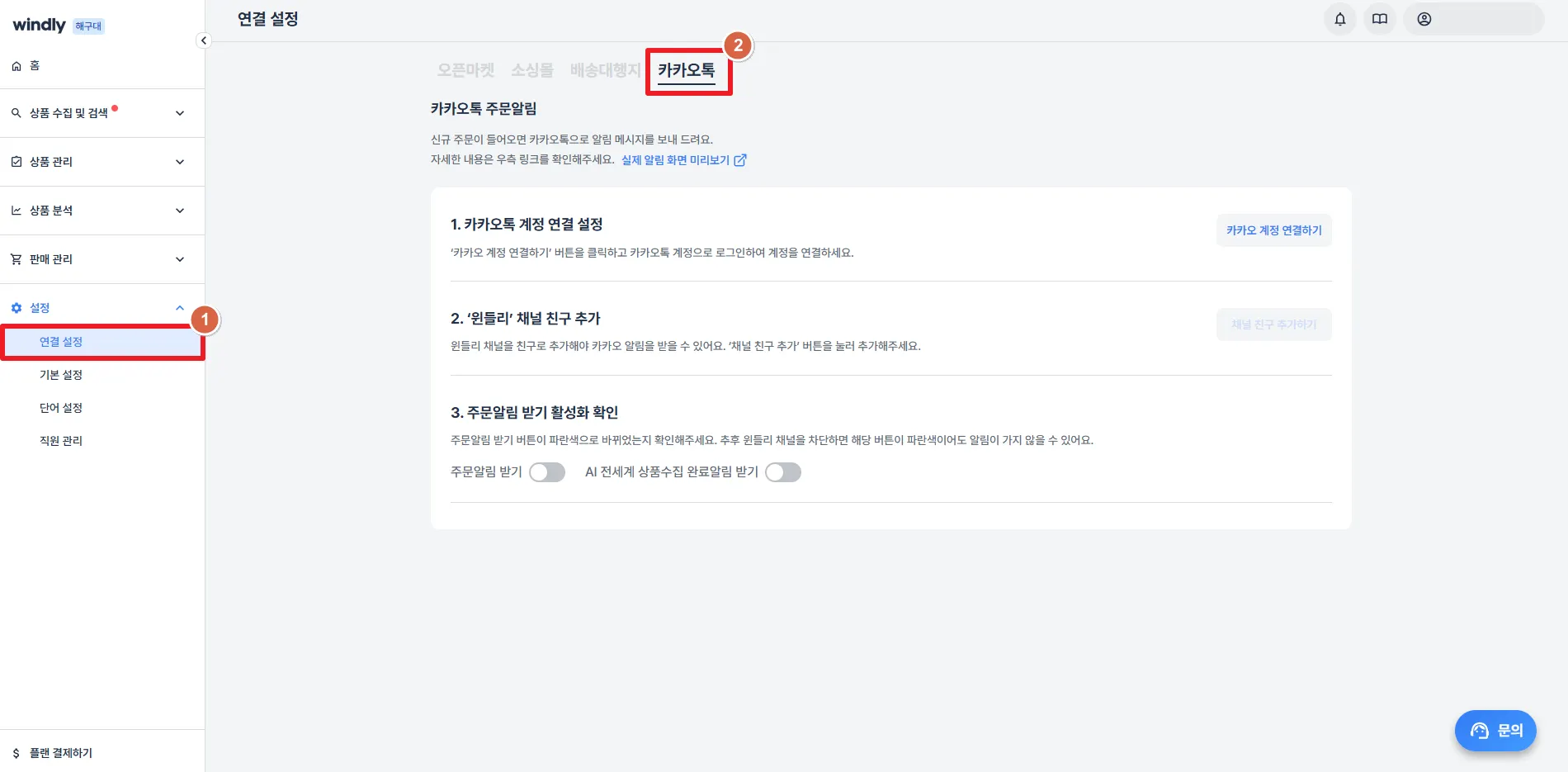Image resolution: width=1568 pixels, height=772 pixels.
Task: Open 기본 설정 in the sidebar
Action: [x=102, y=375]
